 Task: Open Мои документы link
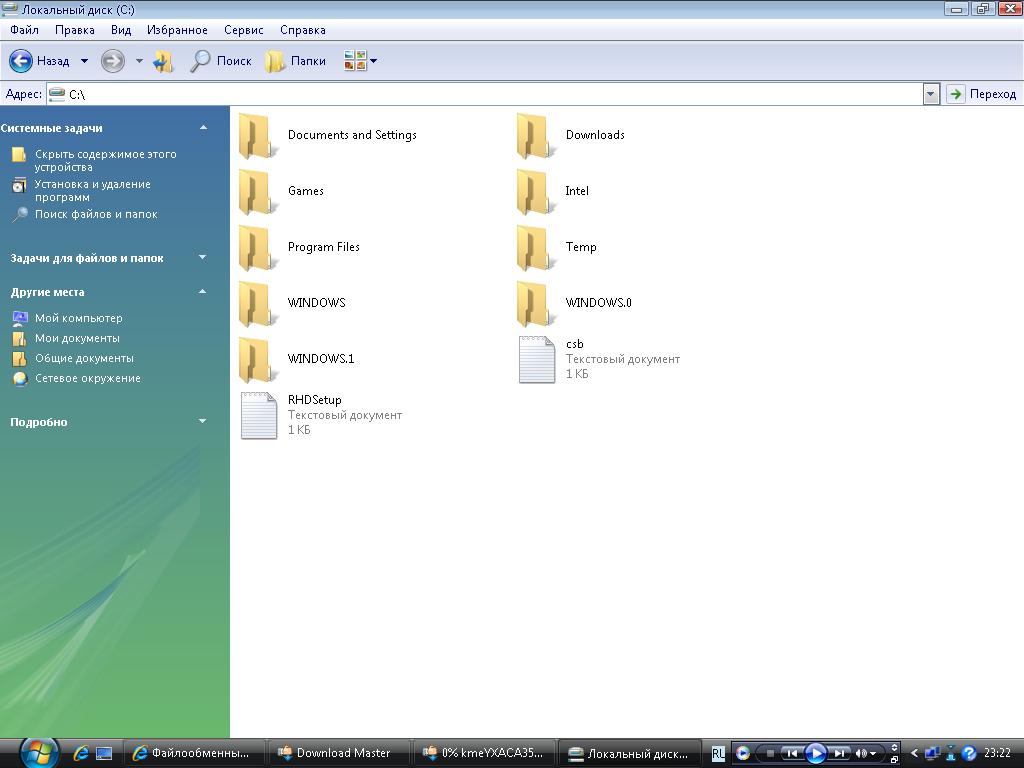(77, 338)
